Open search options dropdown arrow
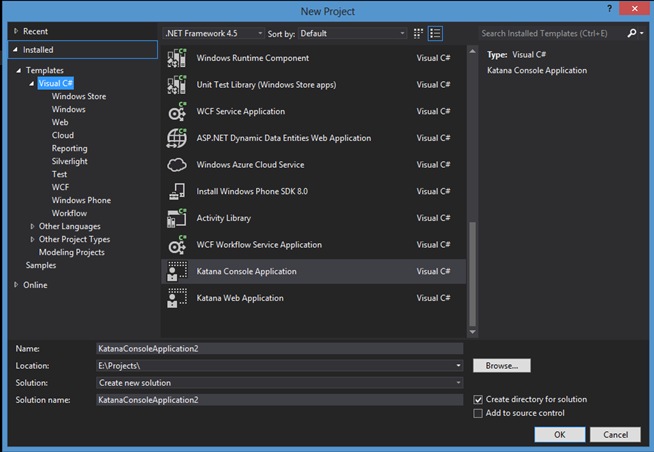Image resolution: width=654 pixels, height=452 pixels. [x=641, y=33]
